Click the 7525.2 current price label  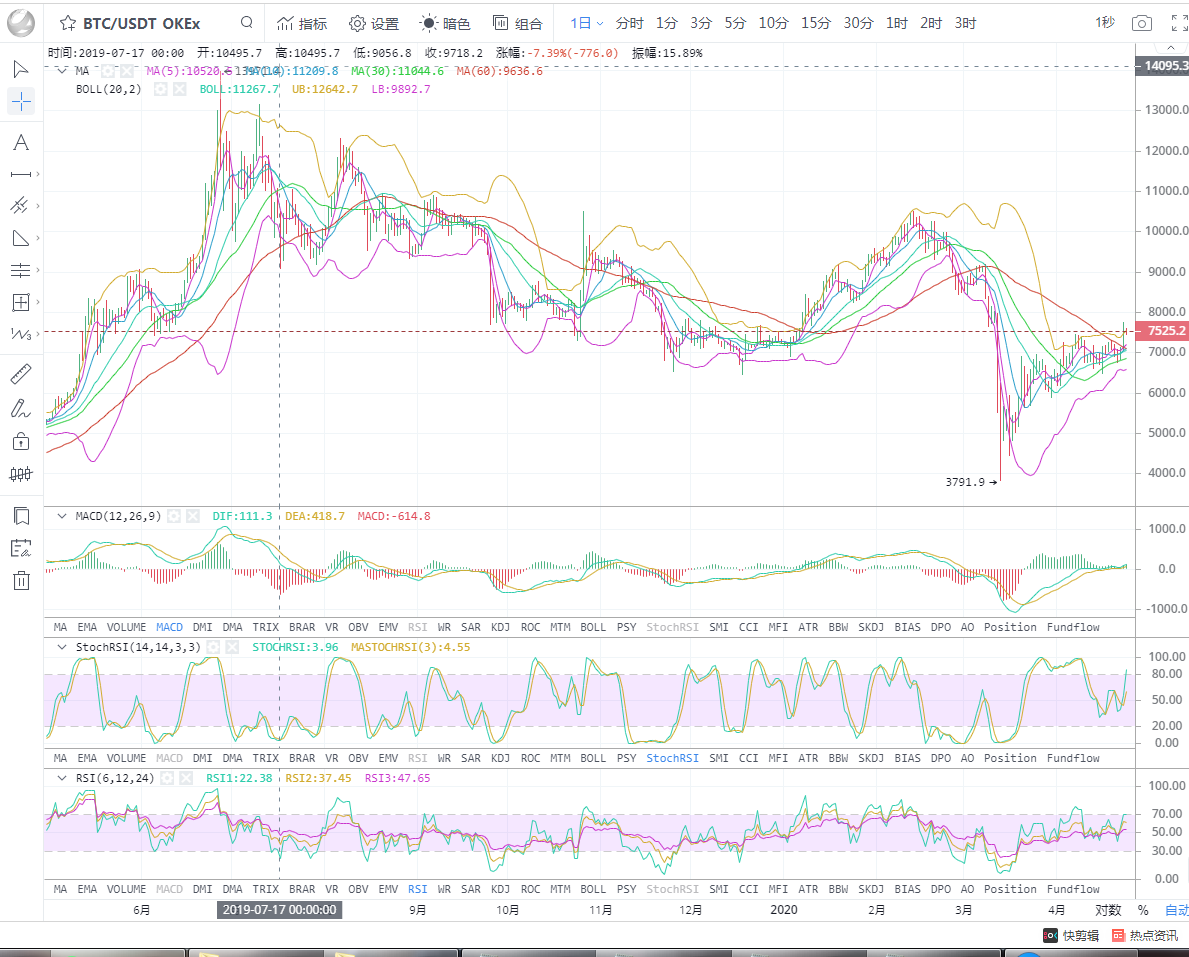coord(1166,331)
